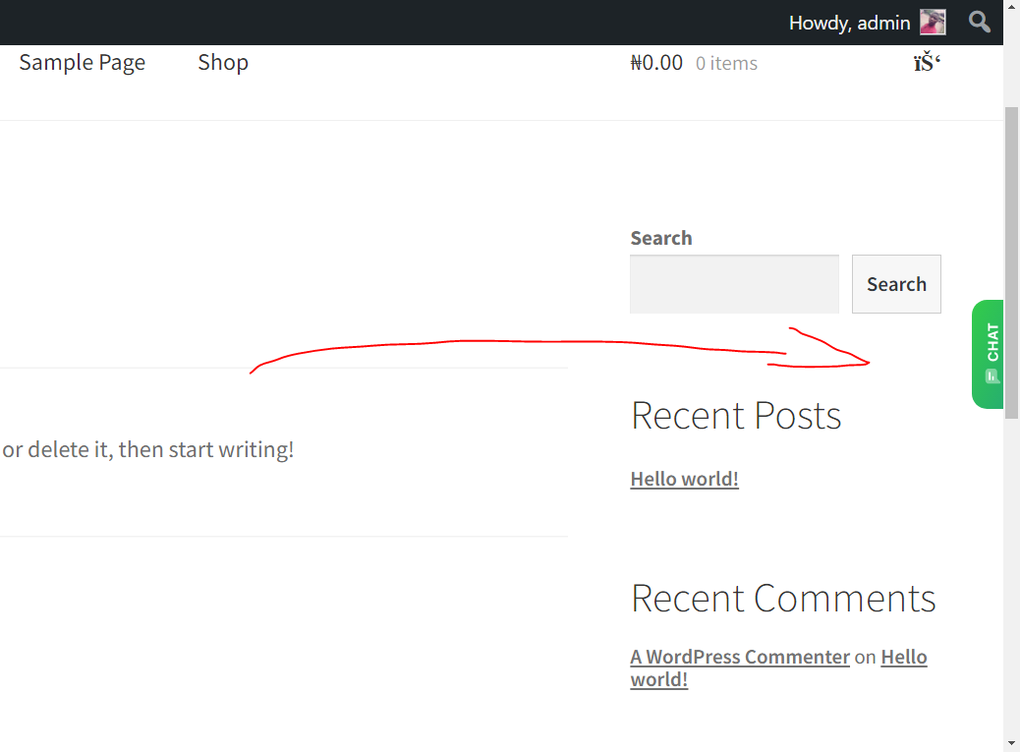This screenshot has width=1020, height=752.
Task: Click the 0 items cart counter
Action: [x=727, y=62]
